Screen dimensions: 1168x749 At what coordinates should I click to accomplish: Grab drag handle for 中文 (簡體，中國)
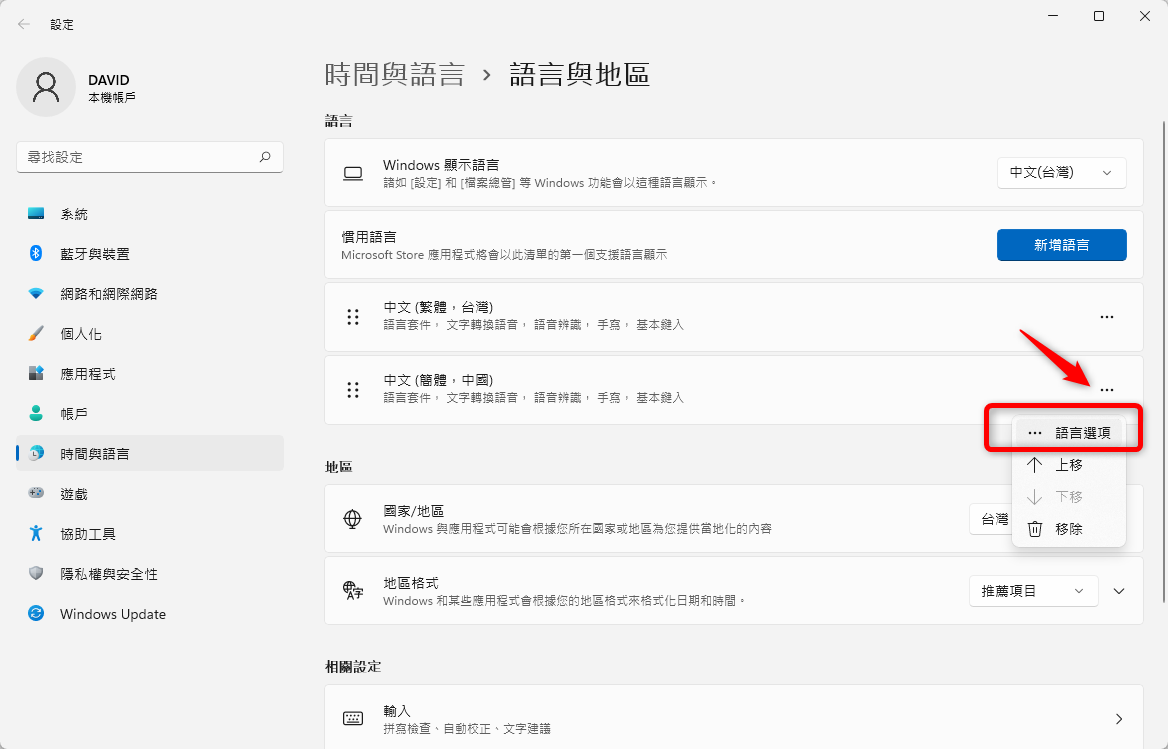(353, 390)
